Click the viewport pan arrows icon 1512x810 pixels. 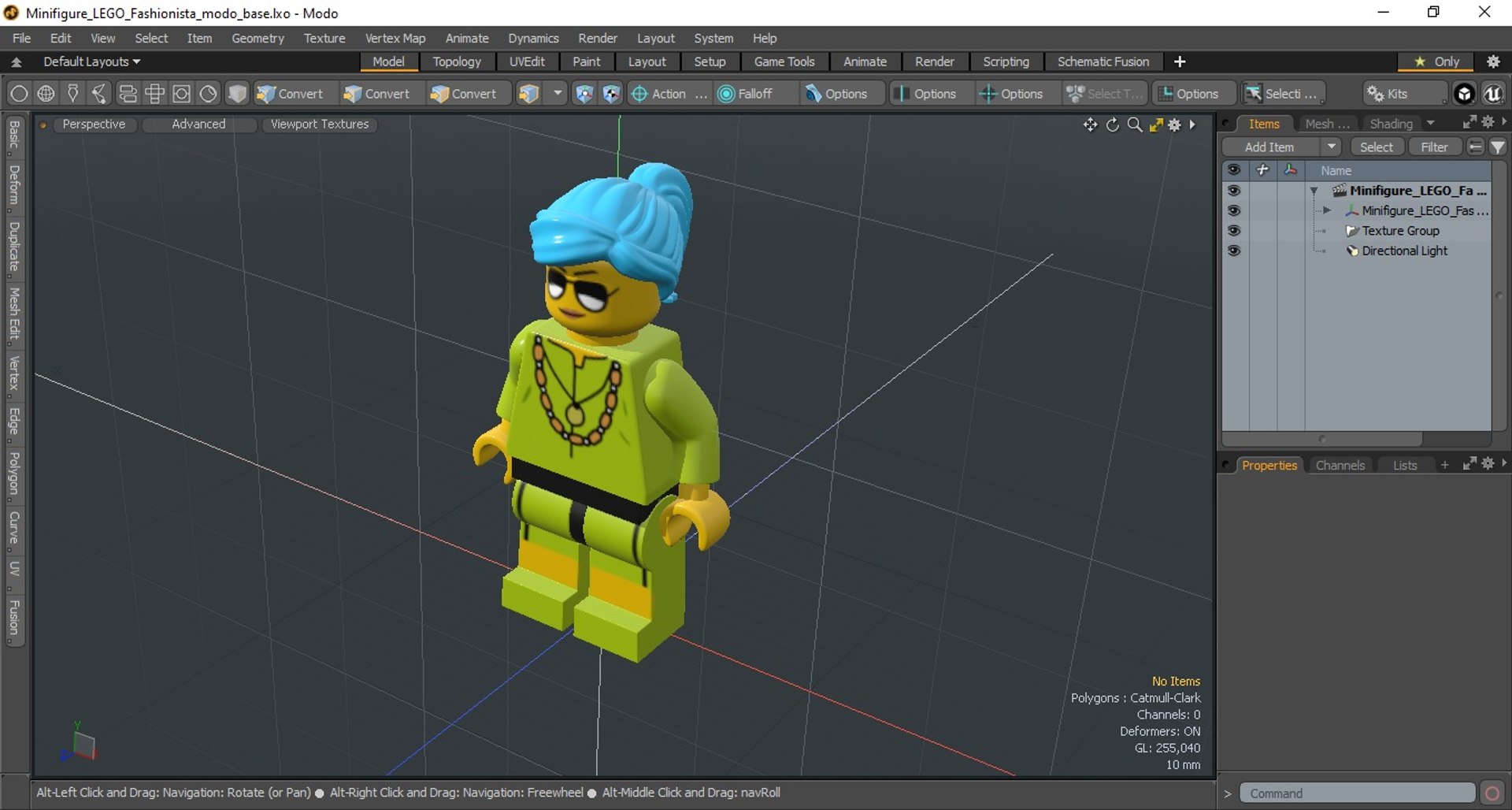point(1090,124)
